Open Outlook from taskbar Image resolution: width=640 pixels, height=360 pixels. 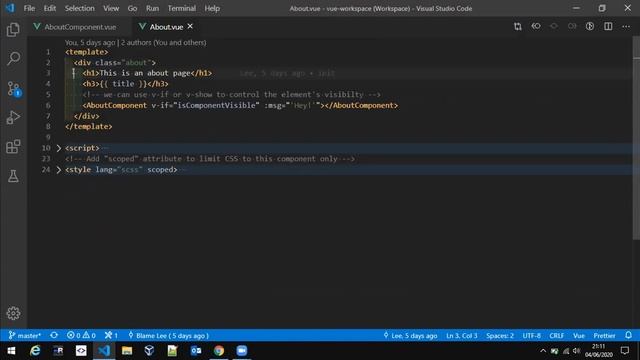click(196, 351)
